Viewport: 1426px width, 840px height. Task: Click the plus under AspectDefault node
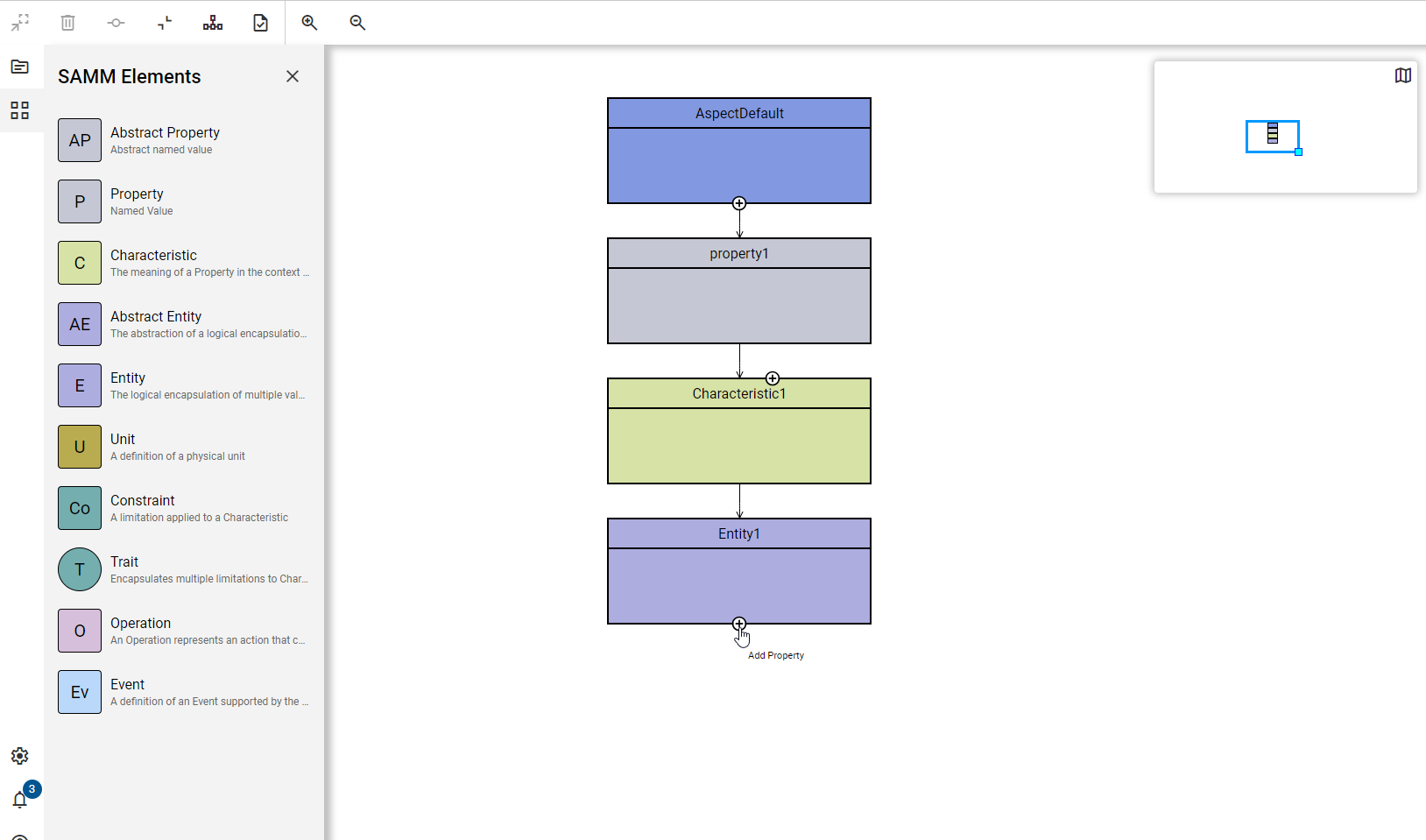click(x=739, y=204)
